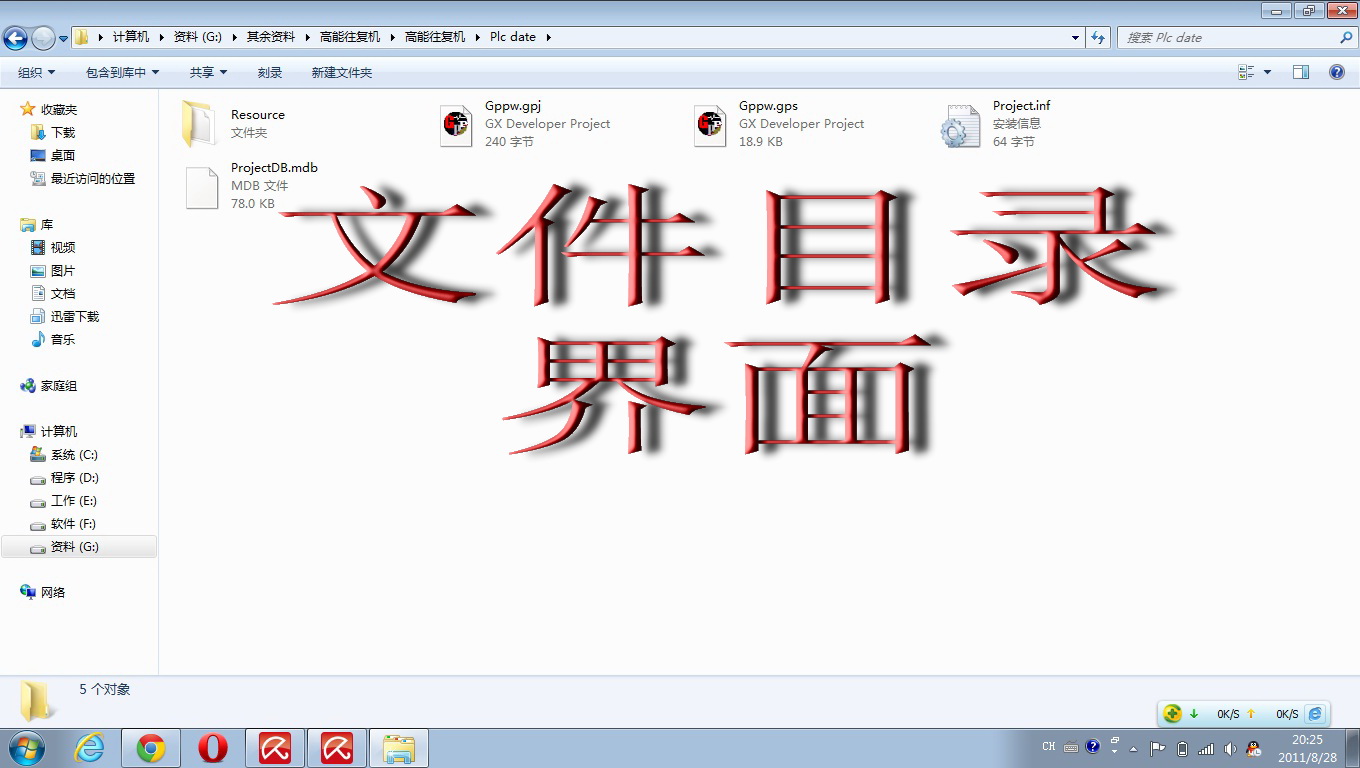This screenshot has height=768, width=1360.
Task: Open Opera browser from the taskbar
Action: pos(212,748)
